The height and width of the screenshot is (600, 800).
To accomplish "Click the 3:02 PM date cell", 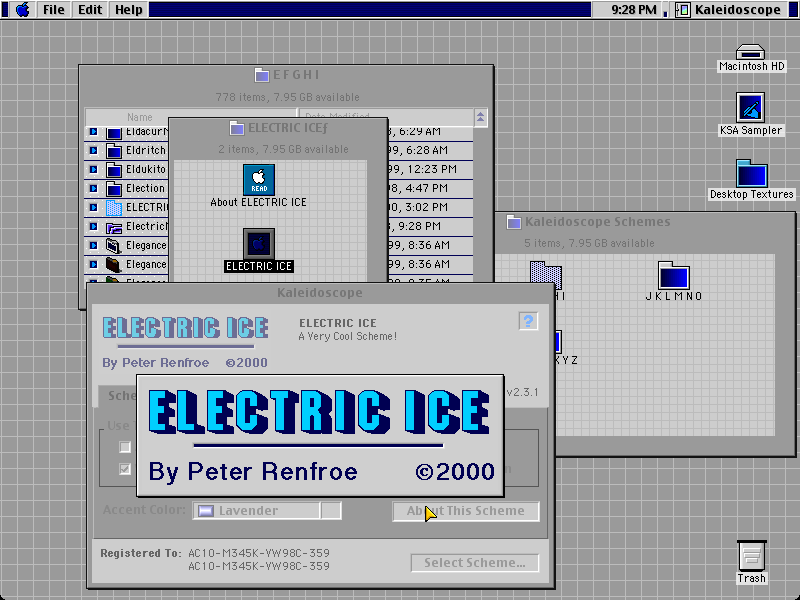I will tap(418, 207).
